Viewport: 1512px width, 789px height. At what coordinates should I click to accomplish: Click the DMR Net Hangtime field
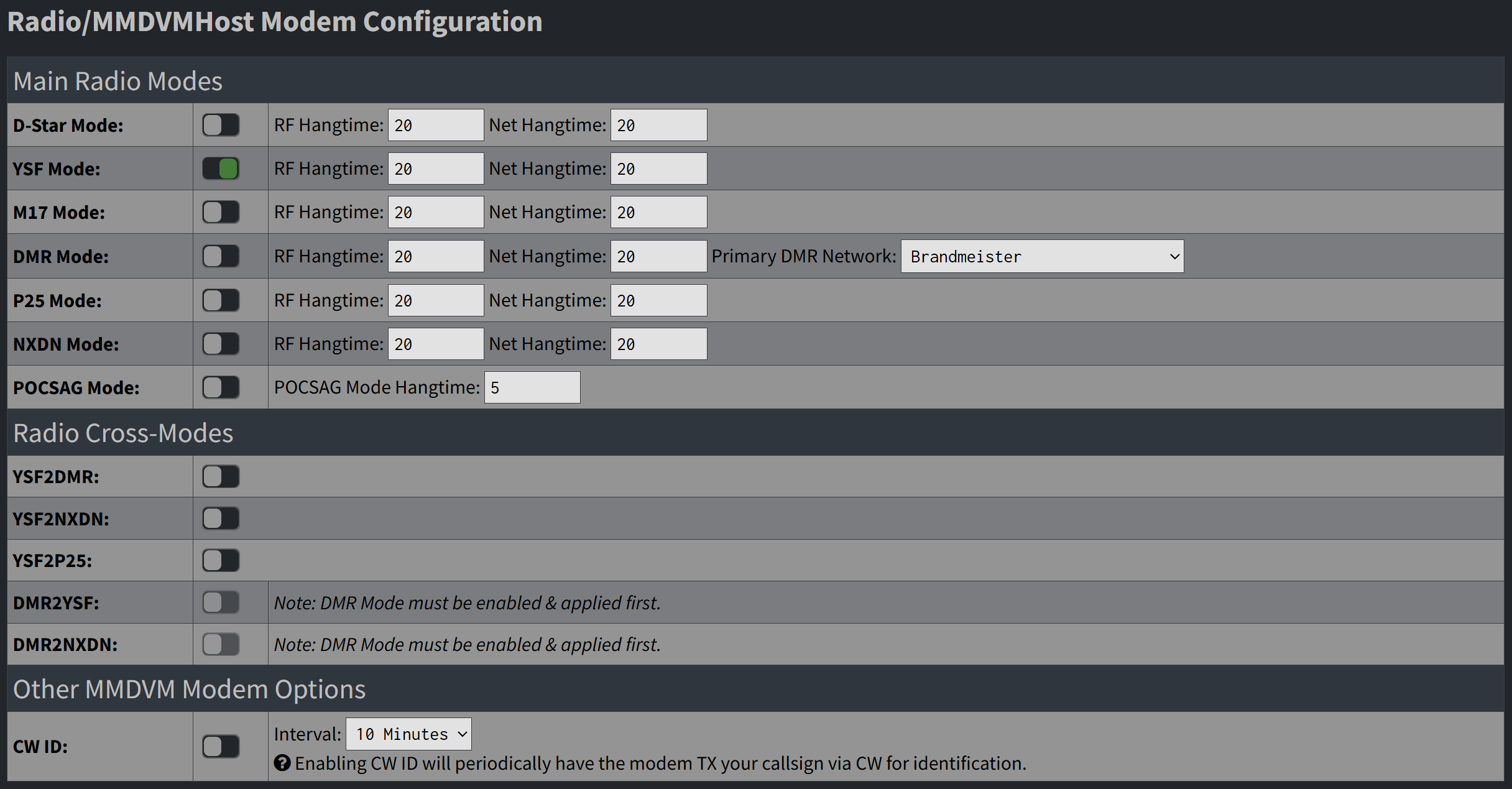click(x=658, y=256)
